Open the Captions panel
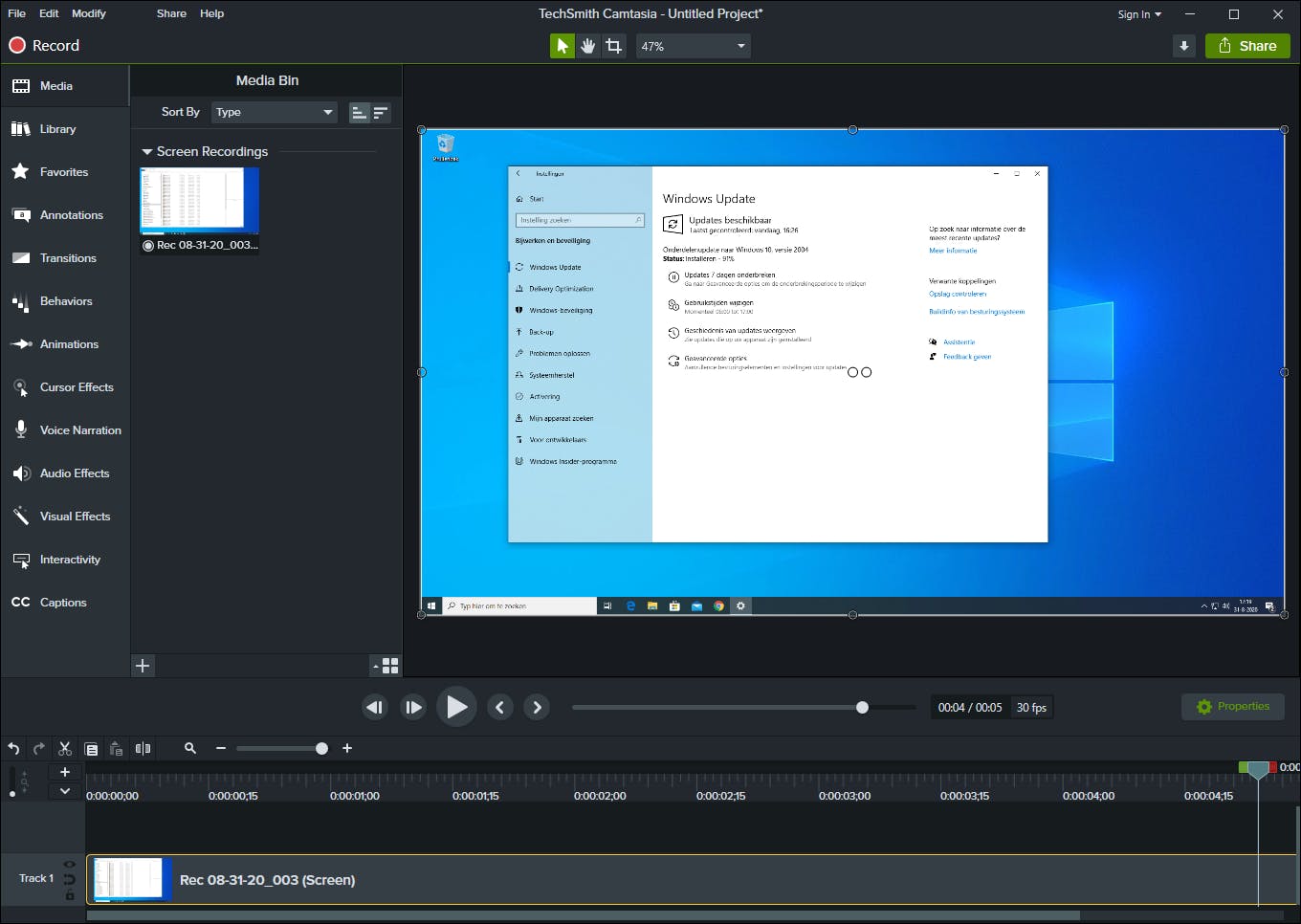Viewport: 1301px width, 924px height. click(x=64, y=602)
